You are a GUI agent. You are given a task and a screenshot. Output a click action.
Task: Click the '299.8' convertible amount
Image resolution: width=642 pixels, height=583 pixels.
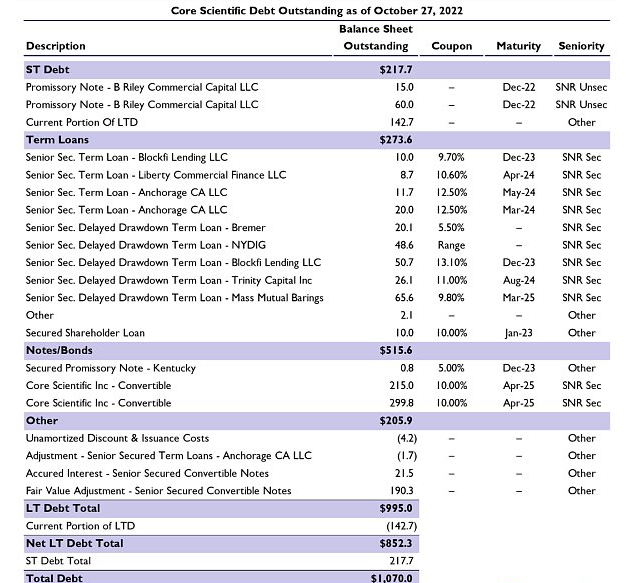coord(402,403)
